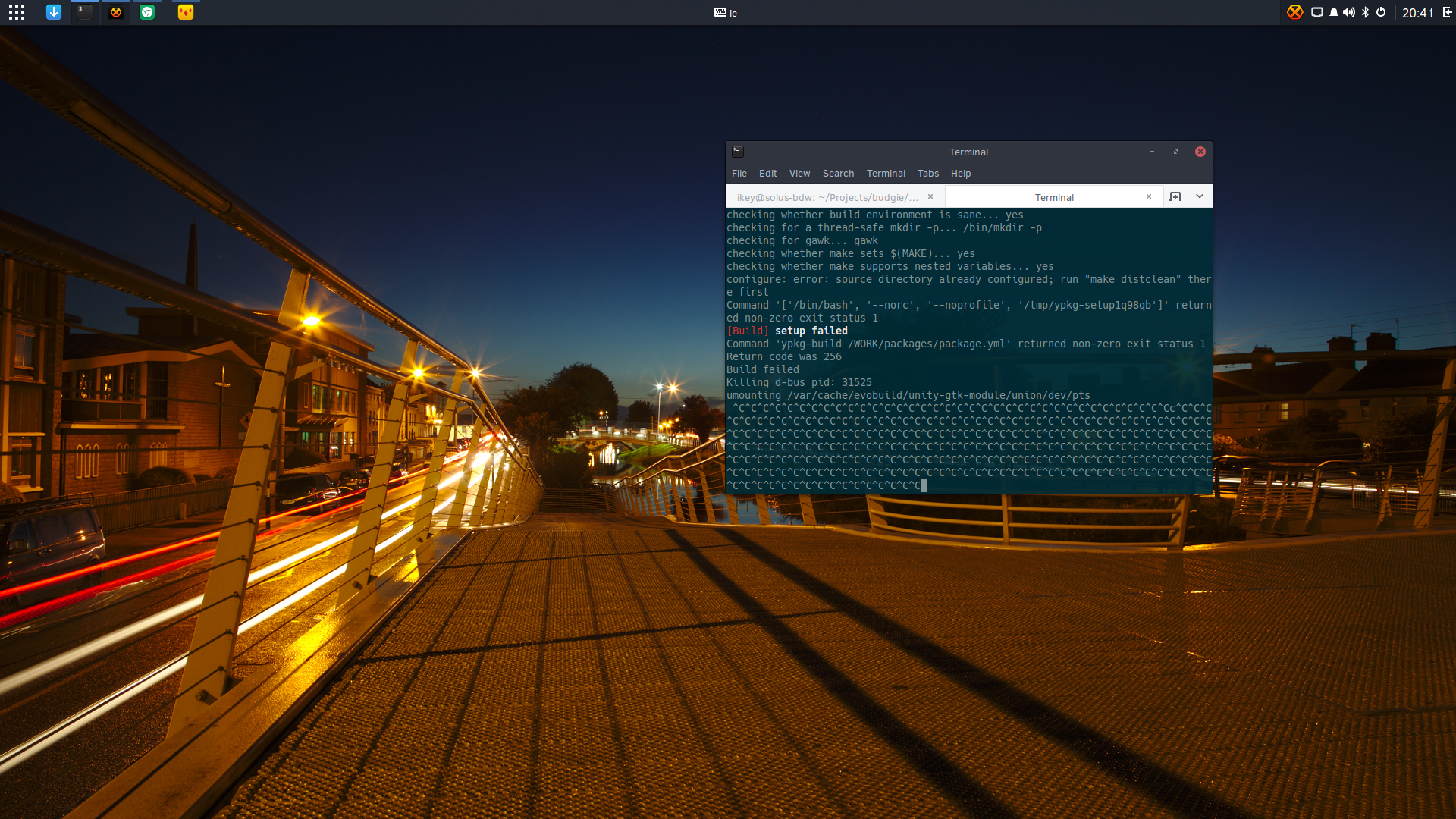Click the terminal cursor block

[924, 485]
